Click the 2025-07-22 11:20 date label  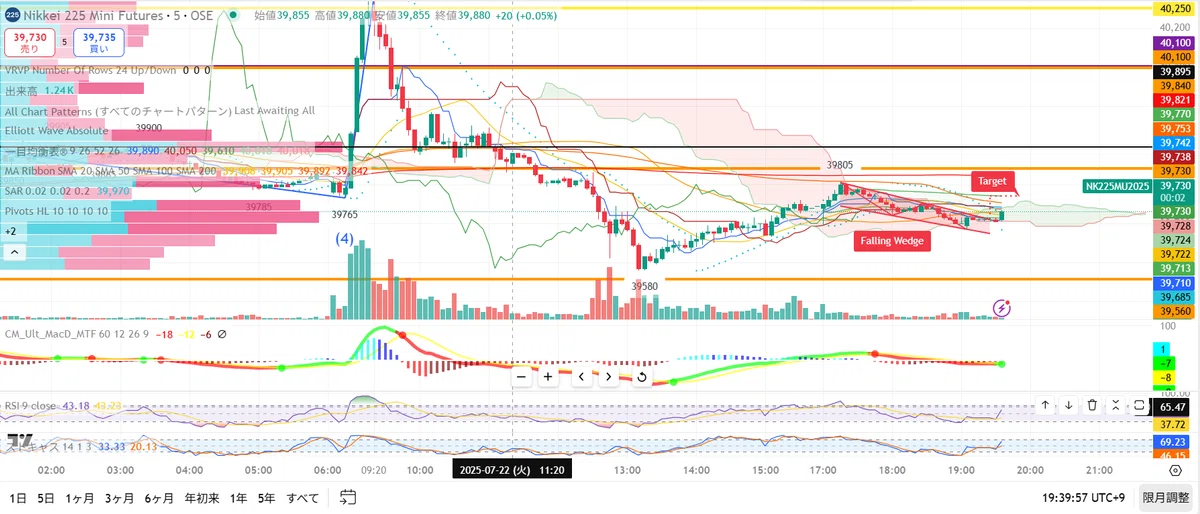(x=513, y=469)
